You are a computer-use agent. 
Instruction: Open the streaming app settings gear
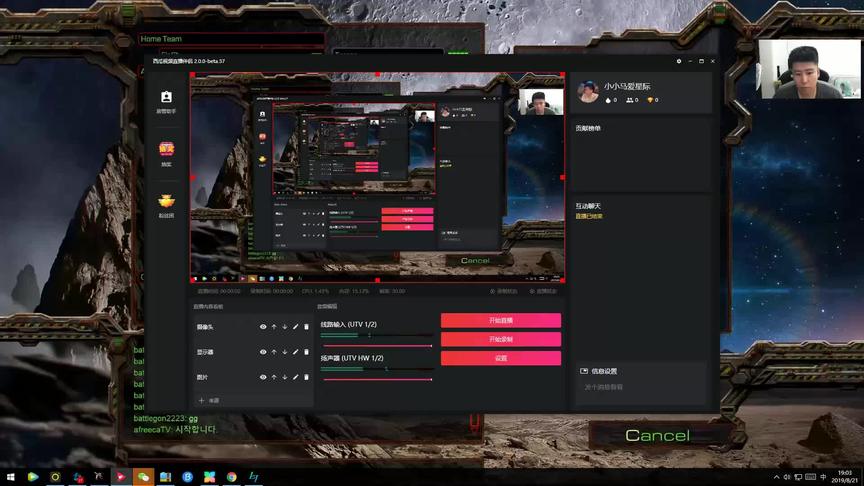pos(679,61)
